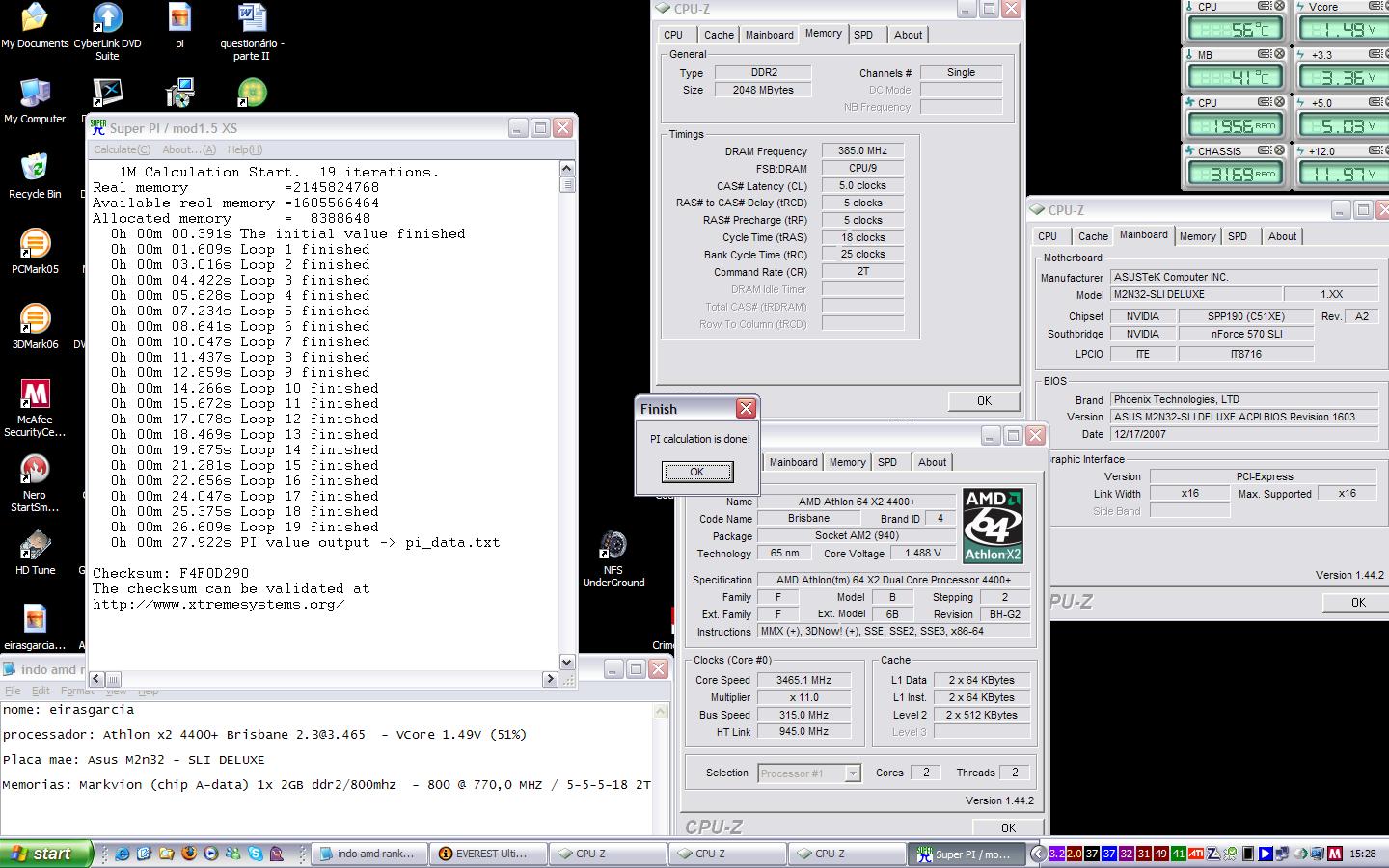
Task: Click MSN Messenger quick launch icon
Action: click(233, 854)
